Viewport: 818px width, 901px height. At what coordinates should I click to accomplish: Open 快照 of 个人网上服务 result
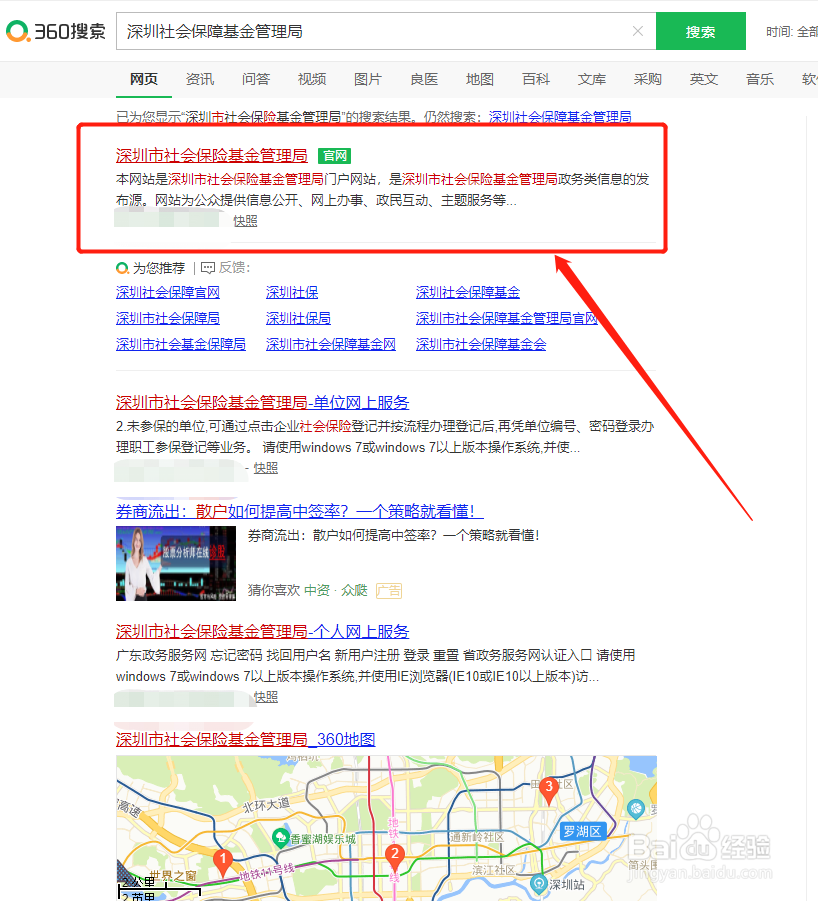pos(265,696)
